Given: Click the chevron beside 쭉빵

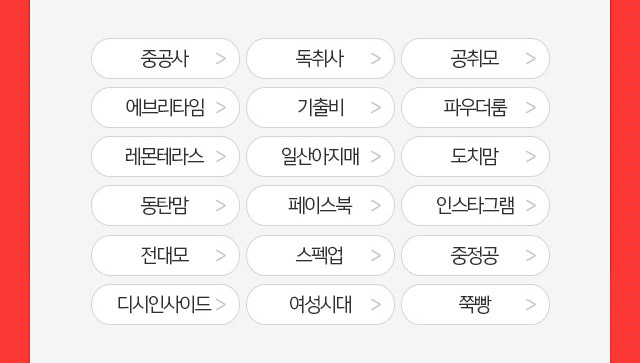Looking at the screenshot, I should [531, 305].
